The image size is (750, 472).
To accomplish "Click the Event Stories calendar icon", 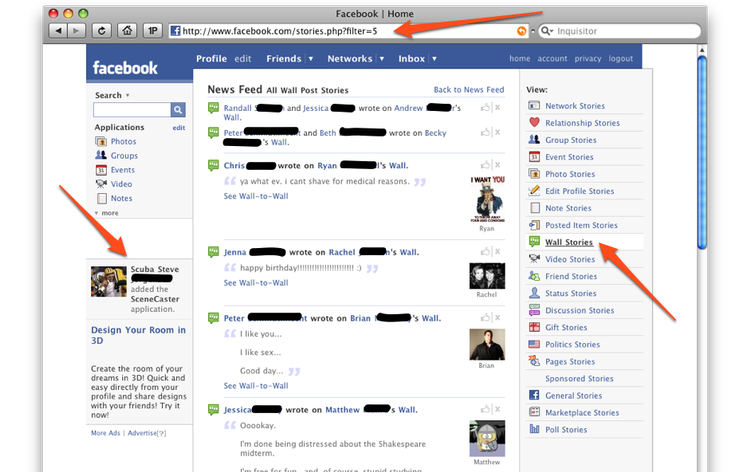I will (534, 157).
